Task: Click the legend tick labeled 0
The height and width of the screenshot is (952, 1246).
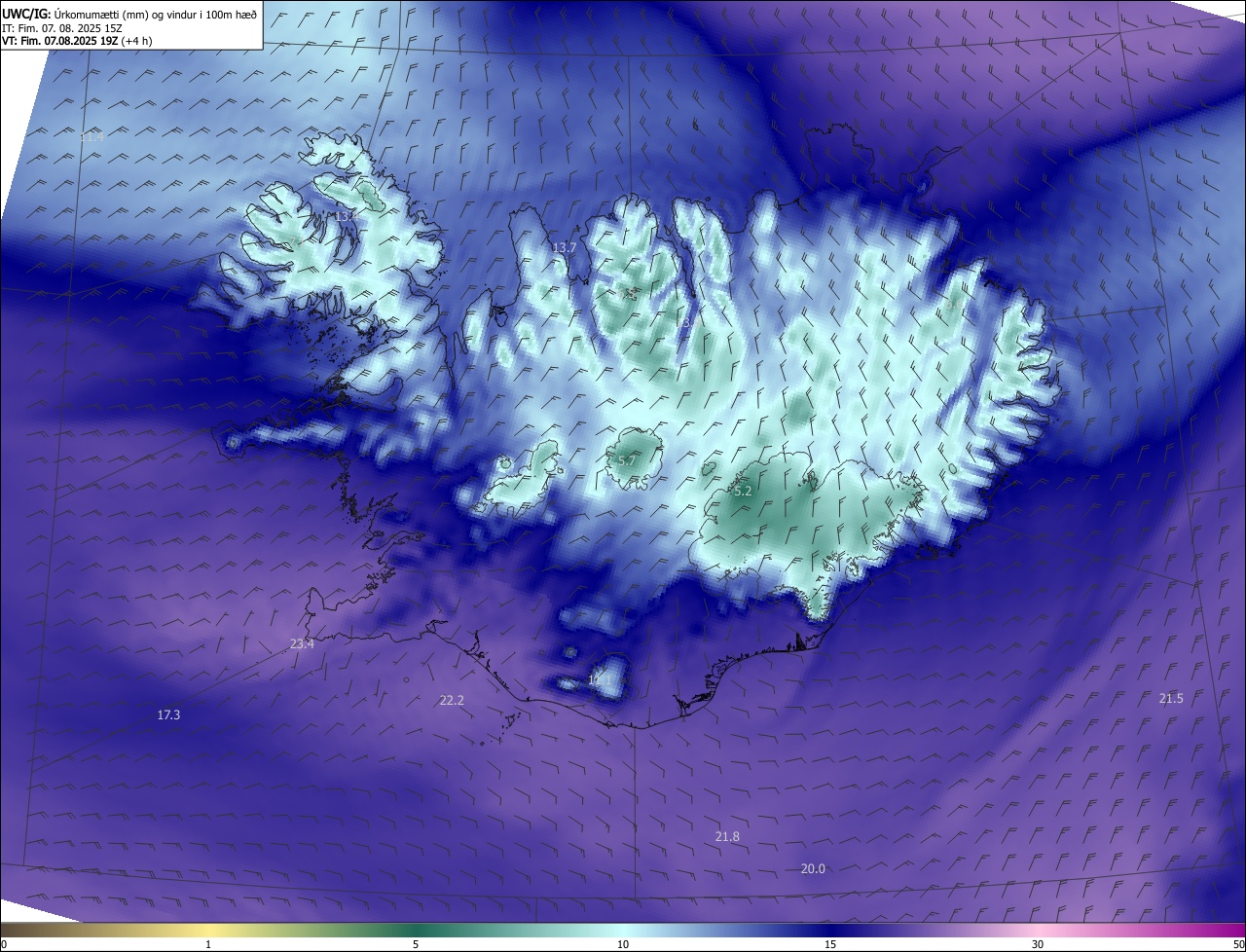Action: (4, 944)
